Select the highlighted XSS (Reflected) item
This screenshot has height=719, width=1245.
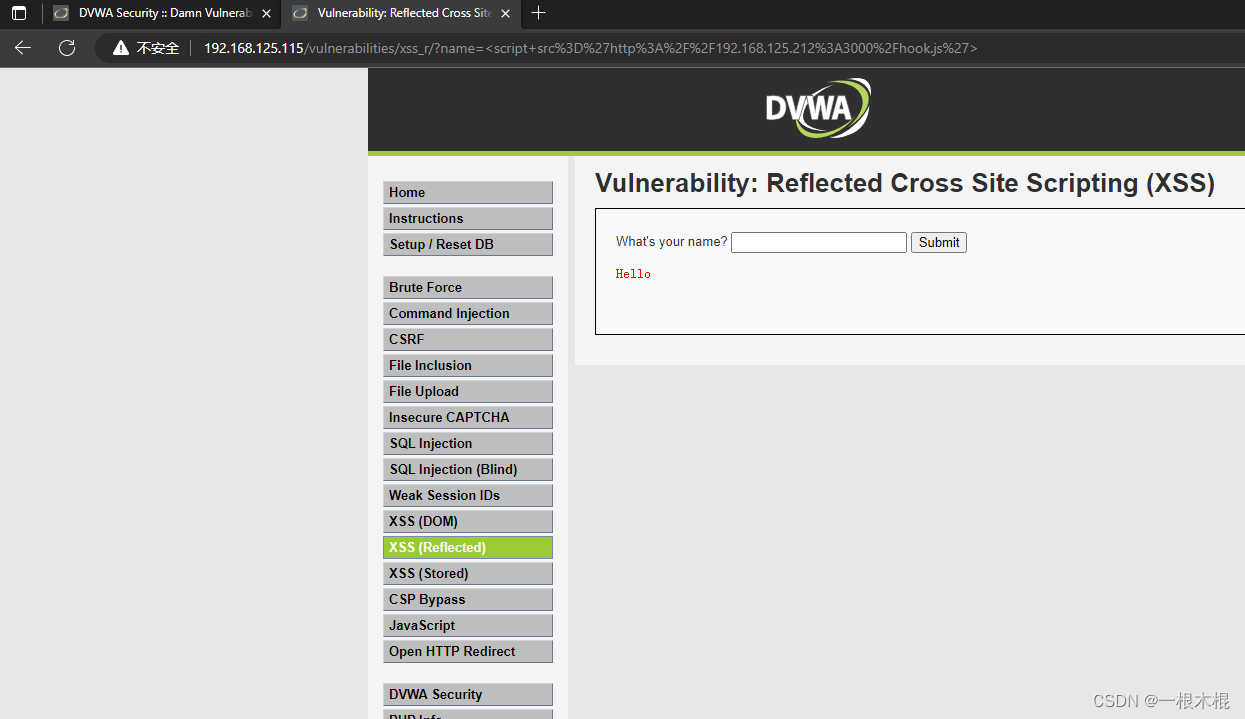coord(468,547)
